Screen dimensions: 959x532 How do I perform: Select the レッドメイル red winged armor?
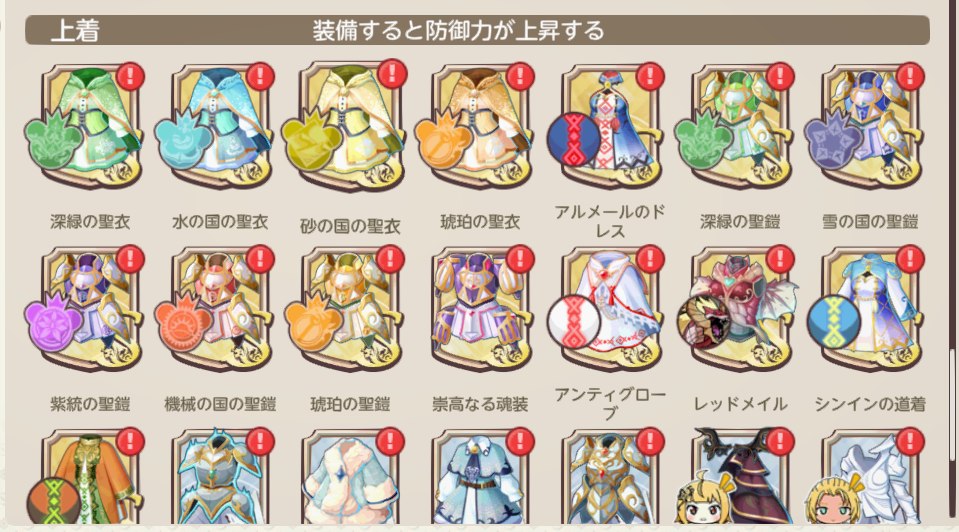[741, 309]
